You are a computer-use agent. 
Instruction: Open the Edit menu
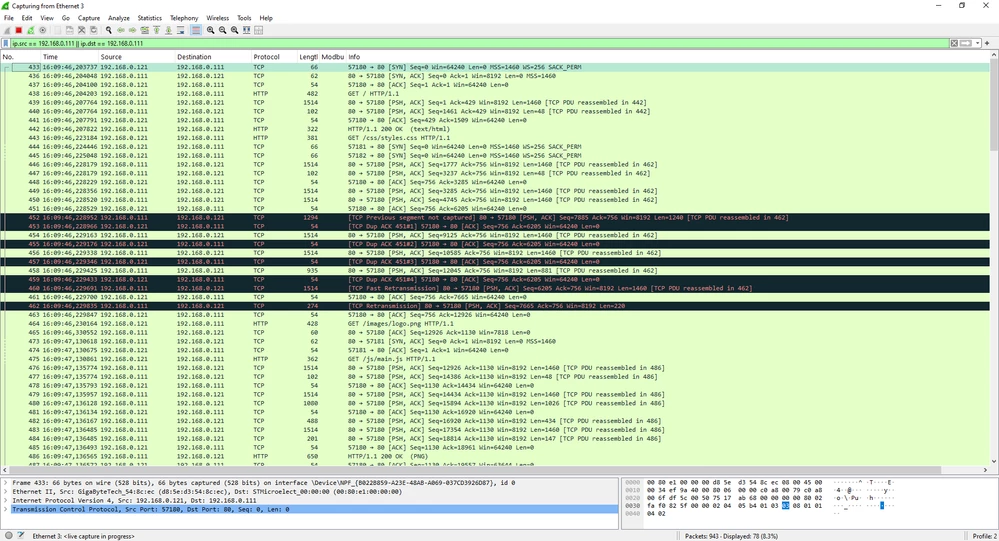[x=27, y=18]
